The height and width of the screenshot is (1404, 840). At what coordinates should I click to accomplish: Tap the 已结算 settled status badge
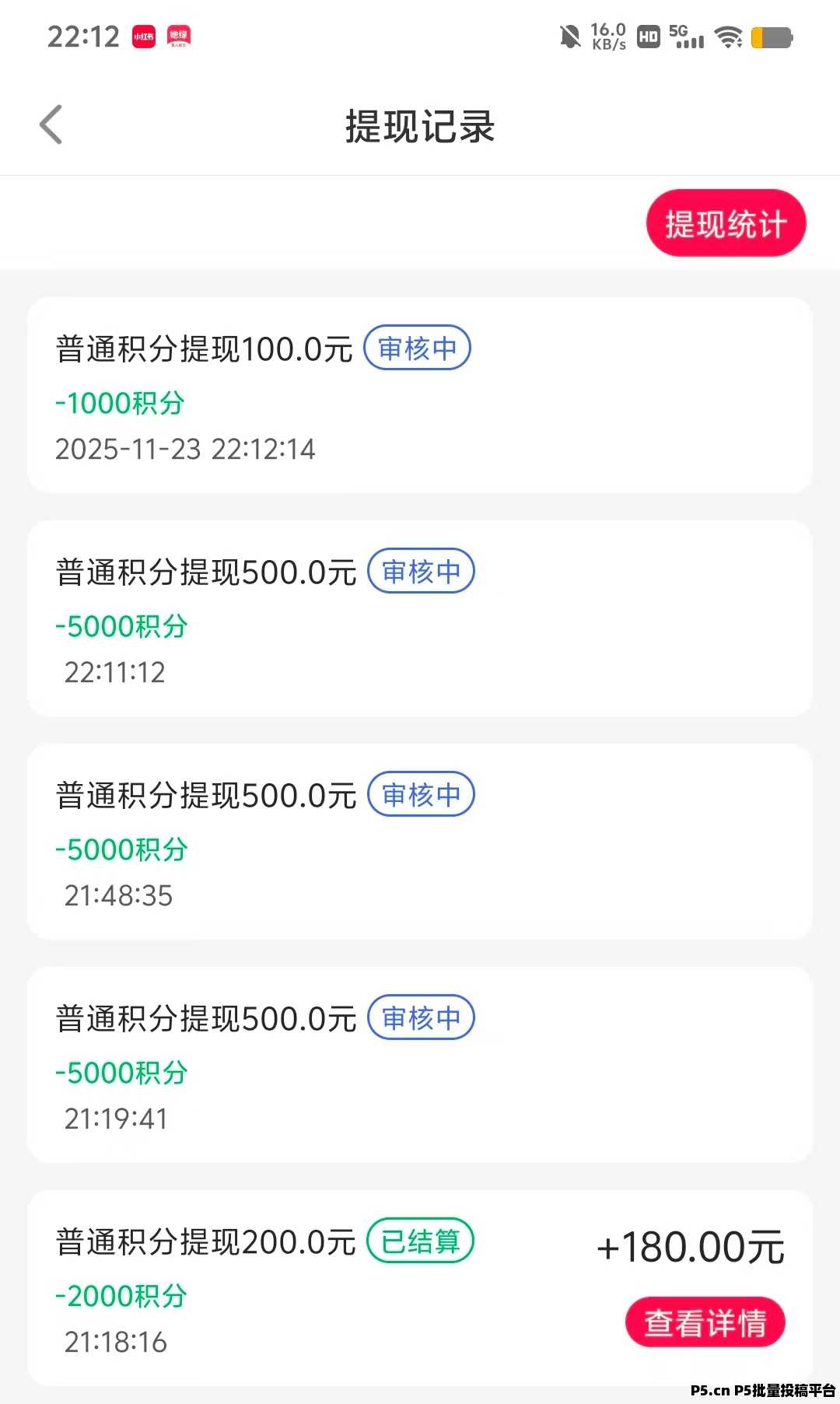tap(420, 1241)
